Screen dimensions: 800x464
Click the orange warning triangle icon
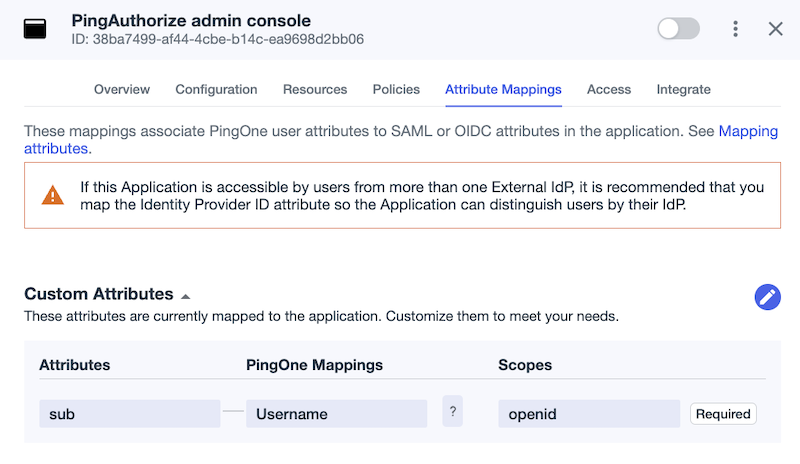(53, 196)
